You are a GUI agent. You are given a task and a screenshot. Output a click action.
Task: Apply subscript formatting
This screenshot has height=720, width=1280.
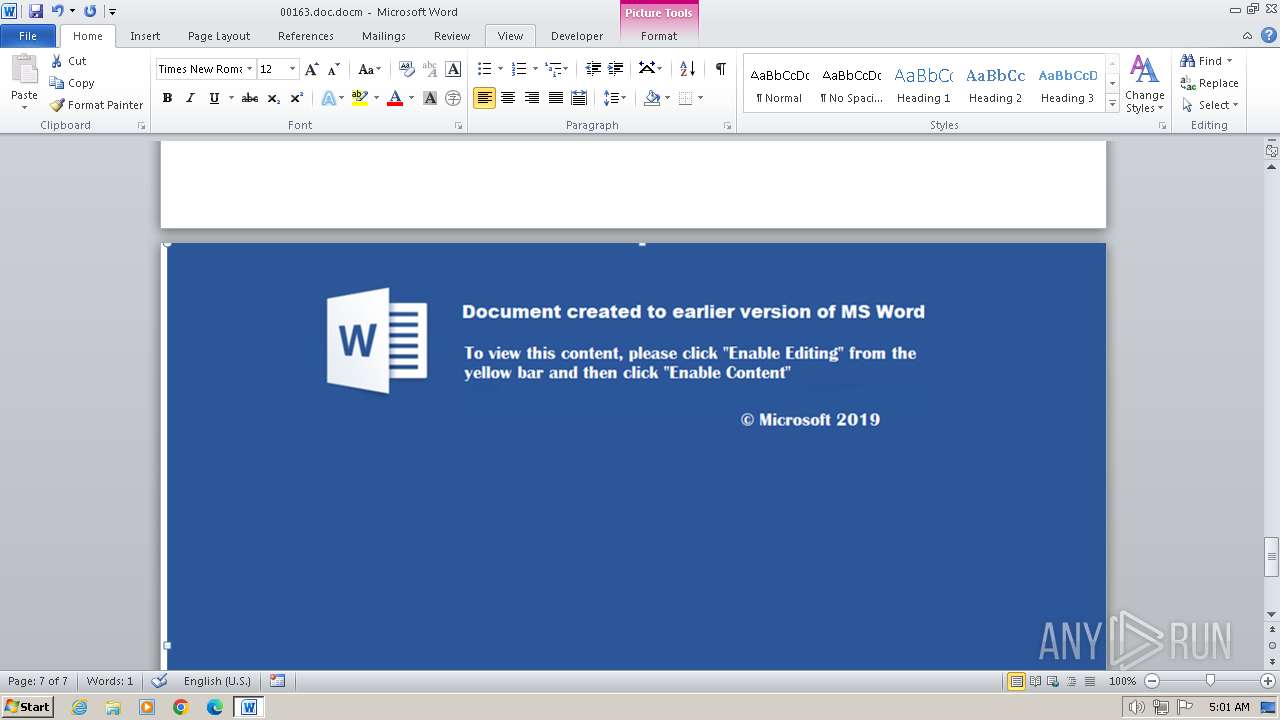point(274,98)
